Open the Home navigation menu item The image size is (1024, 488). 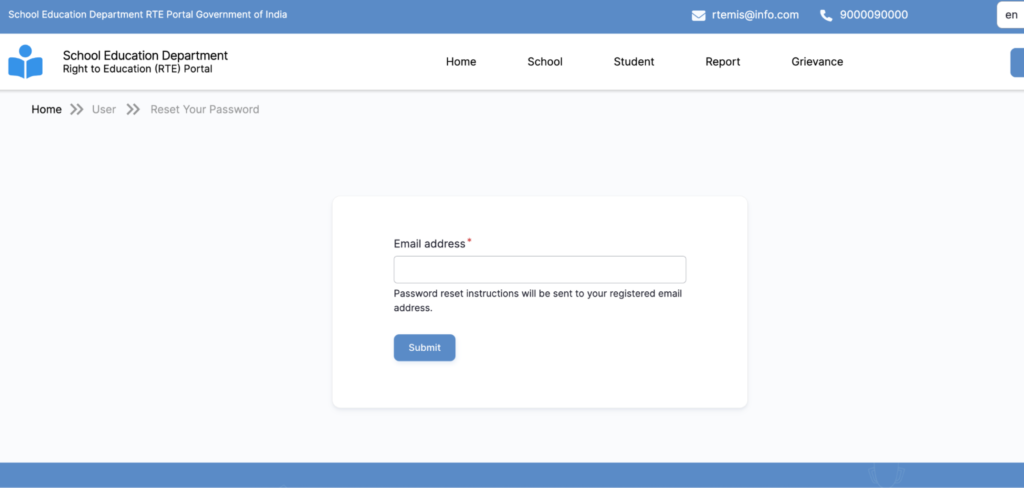coord(461,62)
